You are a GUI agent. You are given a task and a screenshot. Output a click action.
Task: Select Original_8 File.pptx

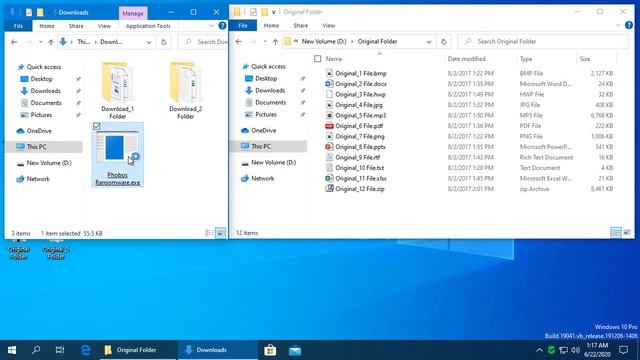[360, 147]
